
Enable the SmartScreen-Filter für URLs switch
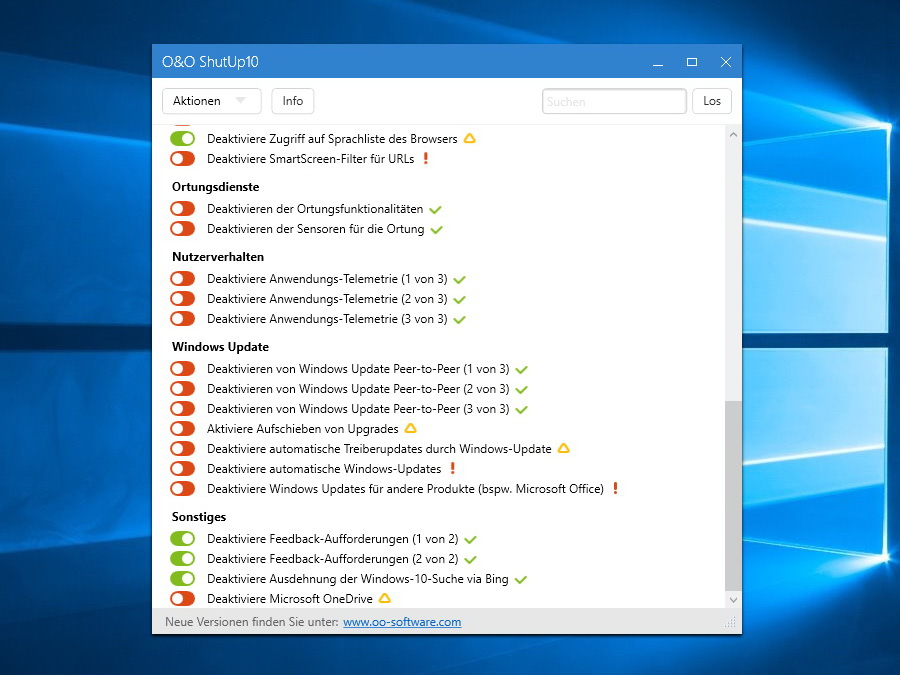[x=183, y=158]
